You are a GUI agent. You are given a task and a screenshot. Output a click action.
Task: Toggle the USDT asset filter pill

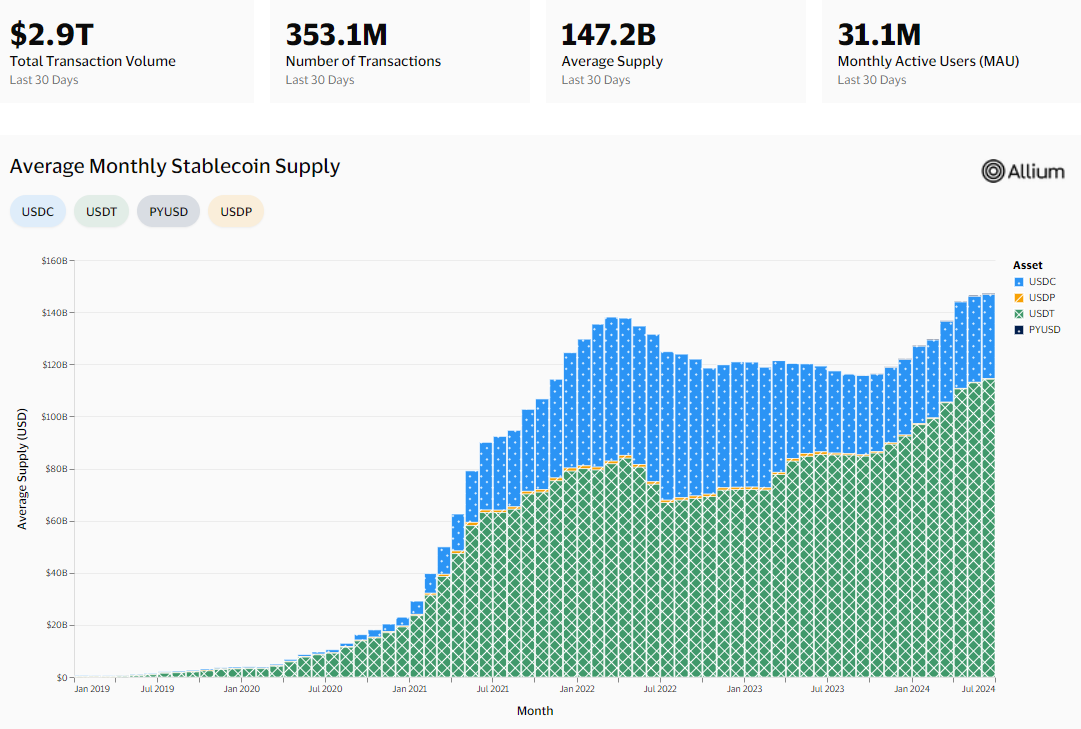(x=101, y=212)
